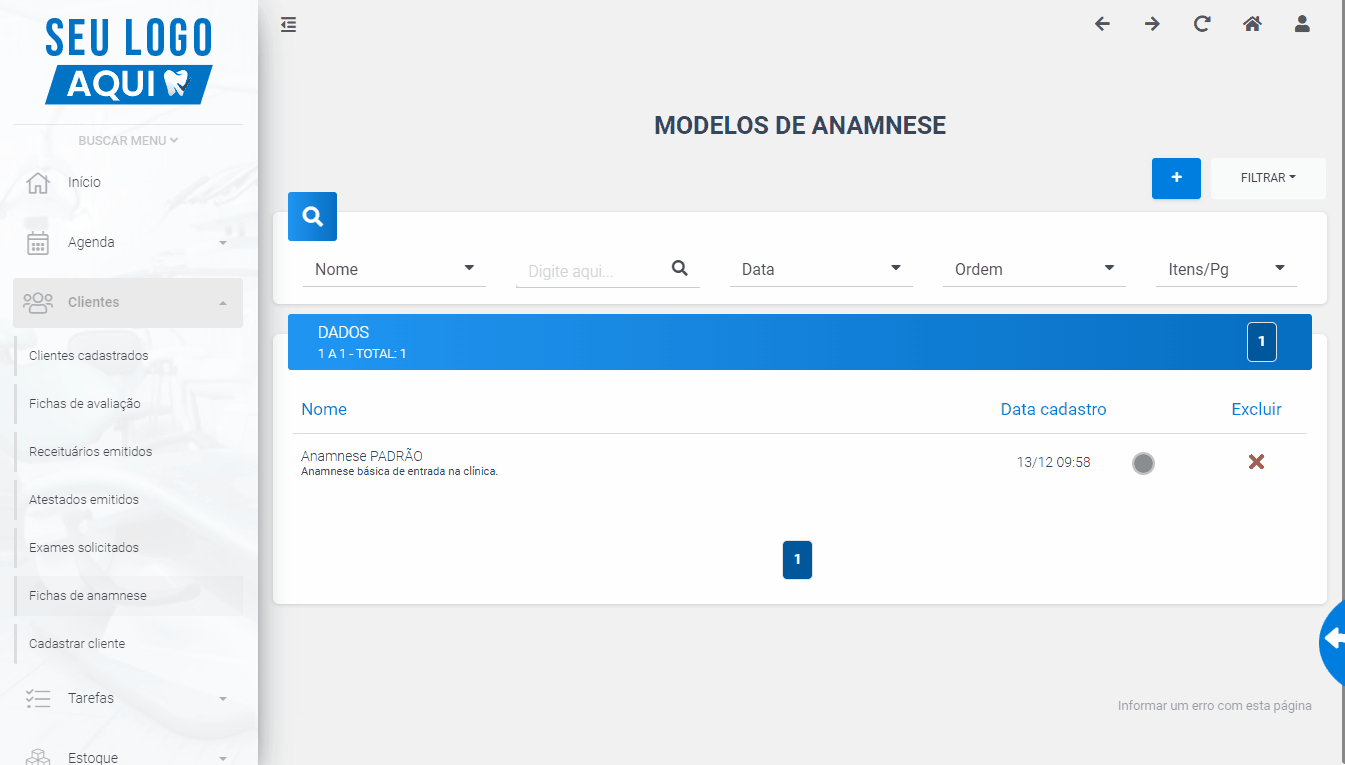Expand the BUSCAR MENU selector
Image resolution: width=1345 pixels, height=765 pixels.
pyautogui.click(x=128, y=141)
